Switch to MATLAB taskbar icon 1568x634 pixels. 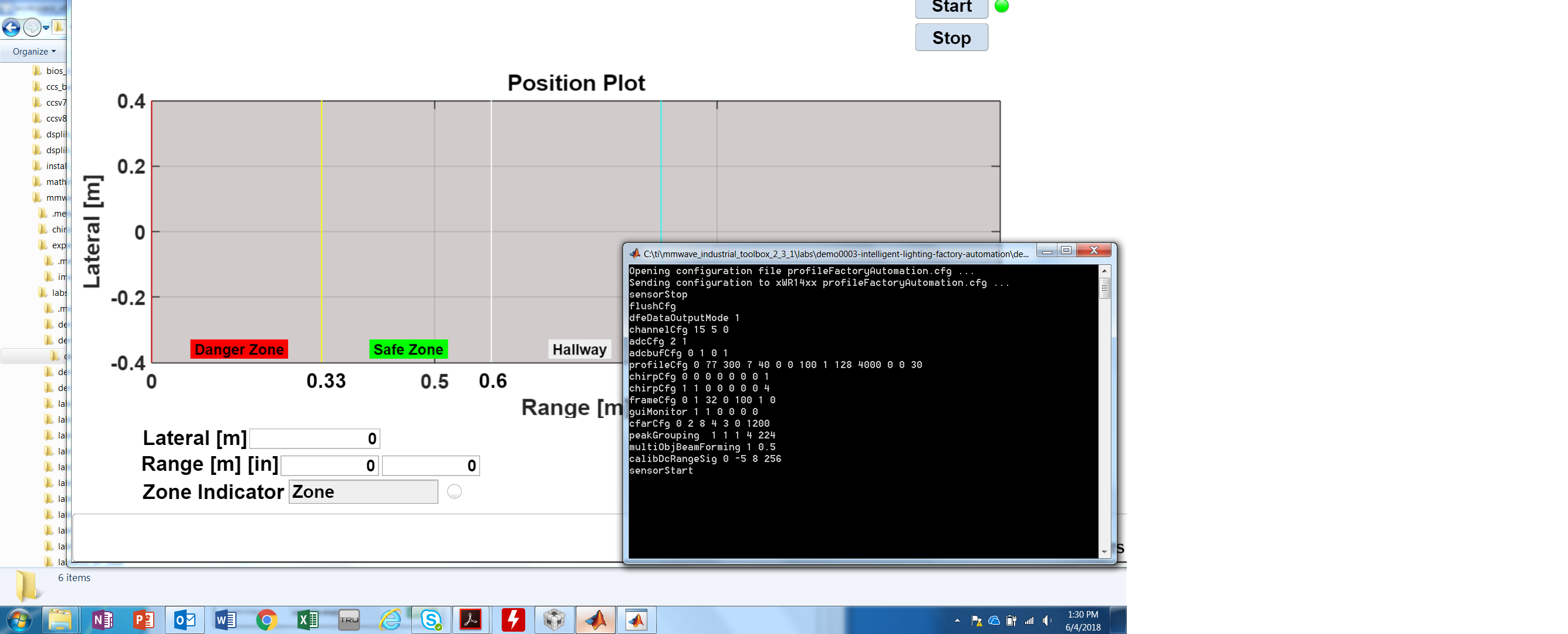pyautogui.click(x=595, y=620)
